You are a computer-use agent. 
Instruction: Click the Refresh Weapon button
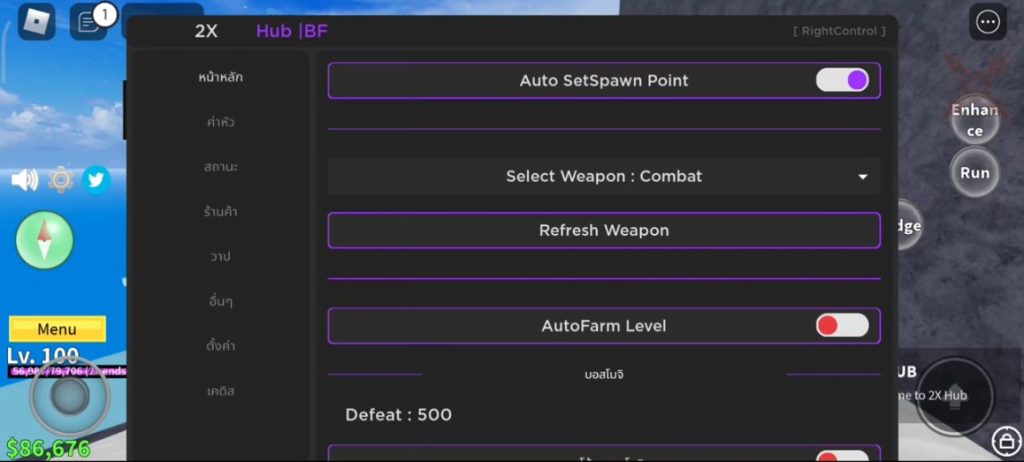tap(603, 230)
